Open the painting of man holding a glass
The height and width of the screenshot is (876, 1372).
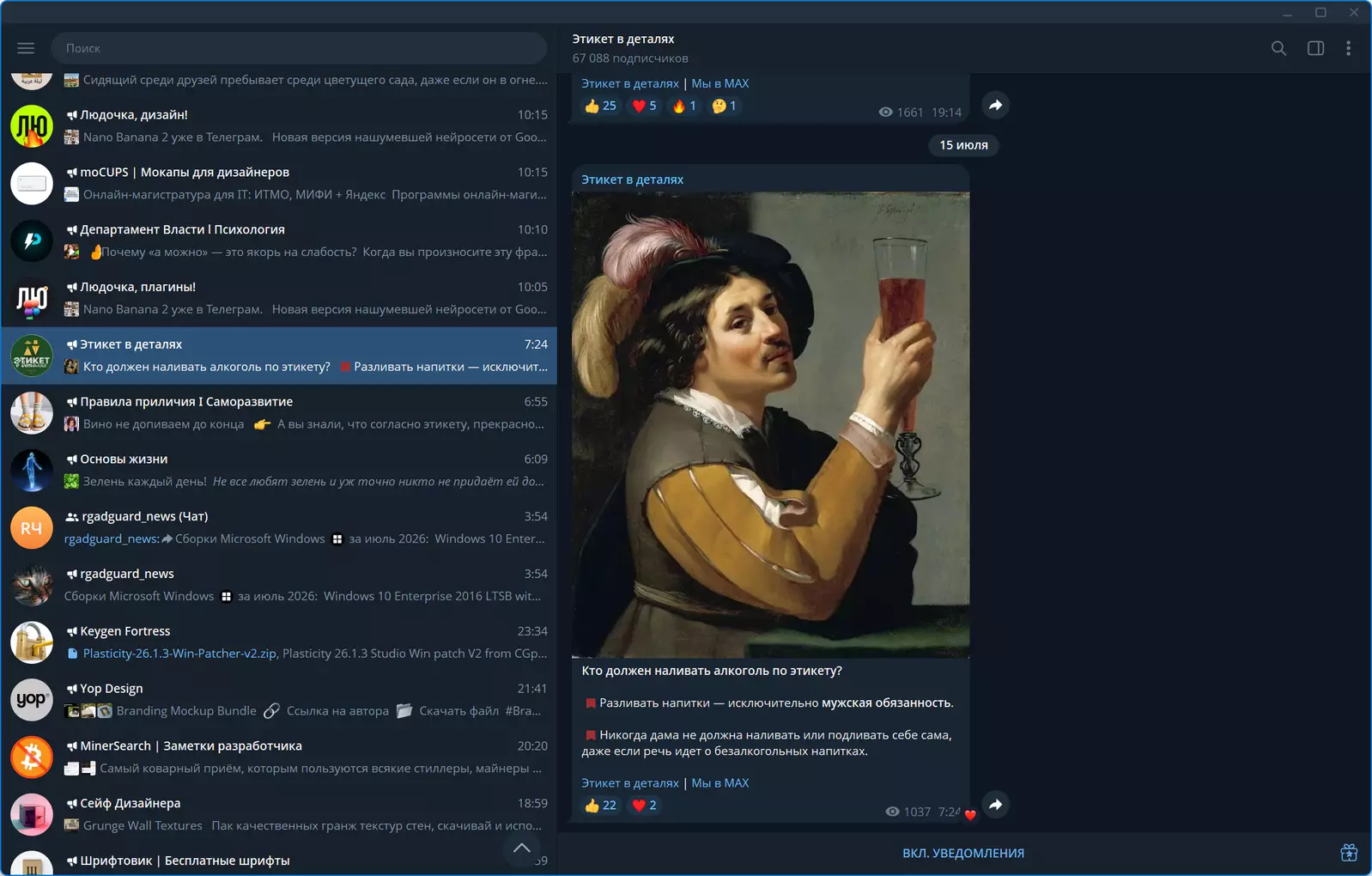click(771, 424)
